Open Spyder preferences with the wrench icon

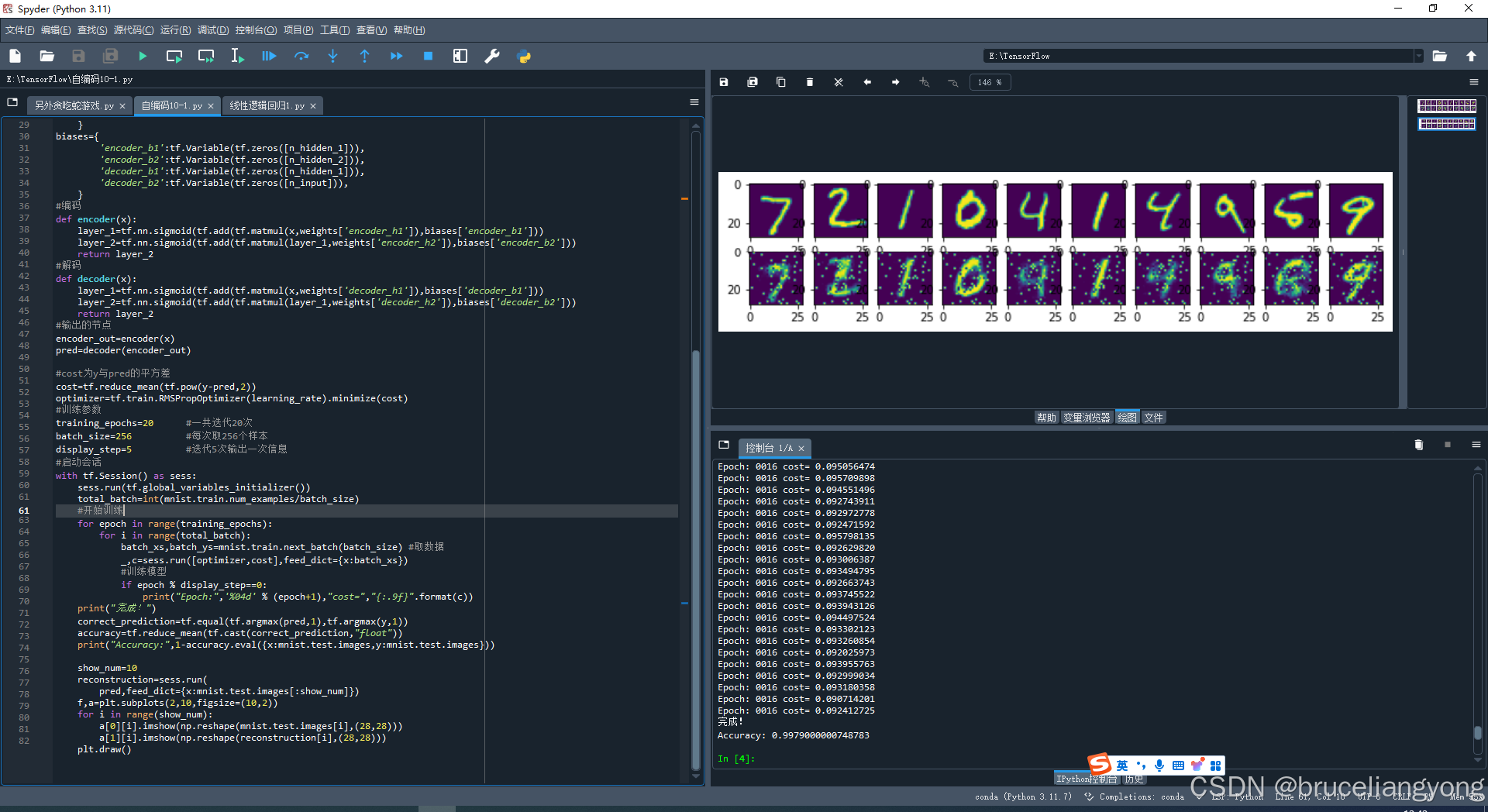[492, 56]
